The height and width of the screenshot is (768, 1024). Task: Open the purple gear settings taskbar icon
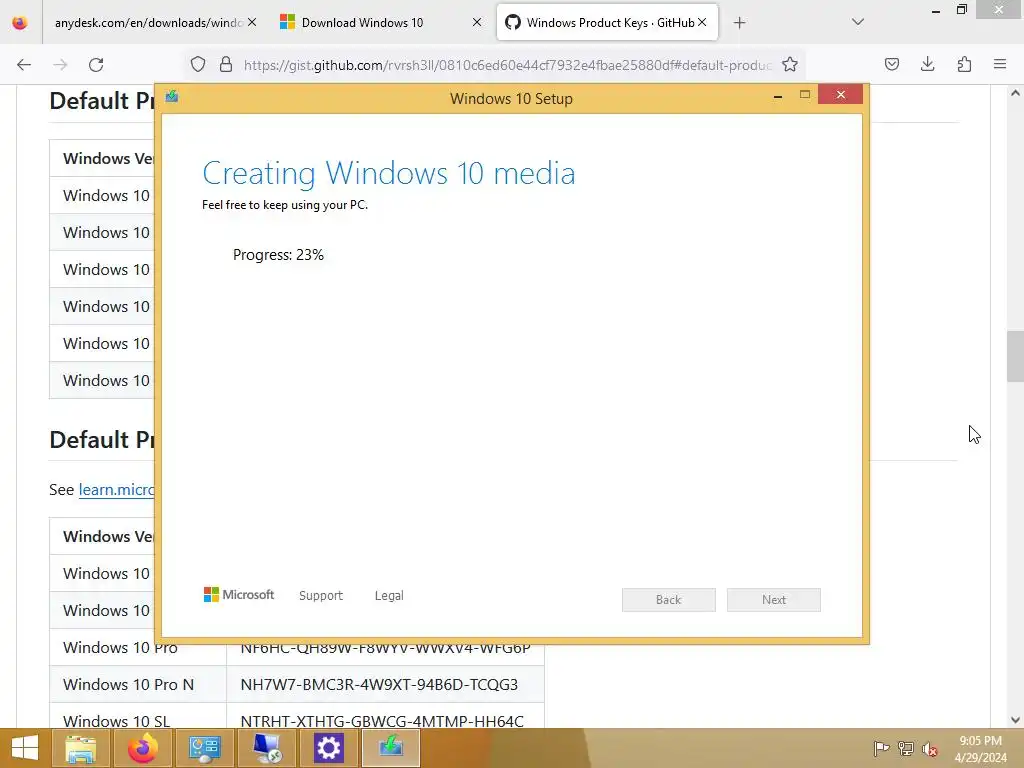click(x=328, y=748)
